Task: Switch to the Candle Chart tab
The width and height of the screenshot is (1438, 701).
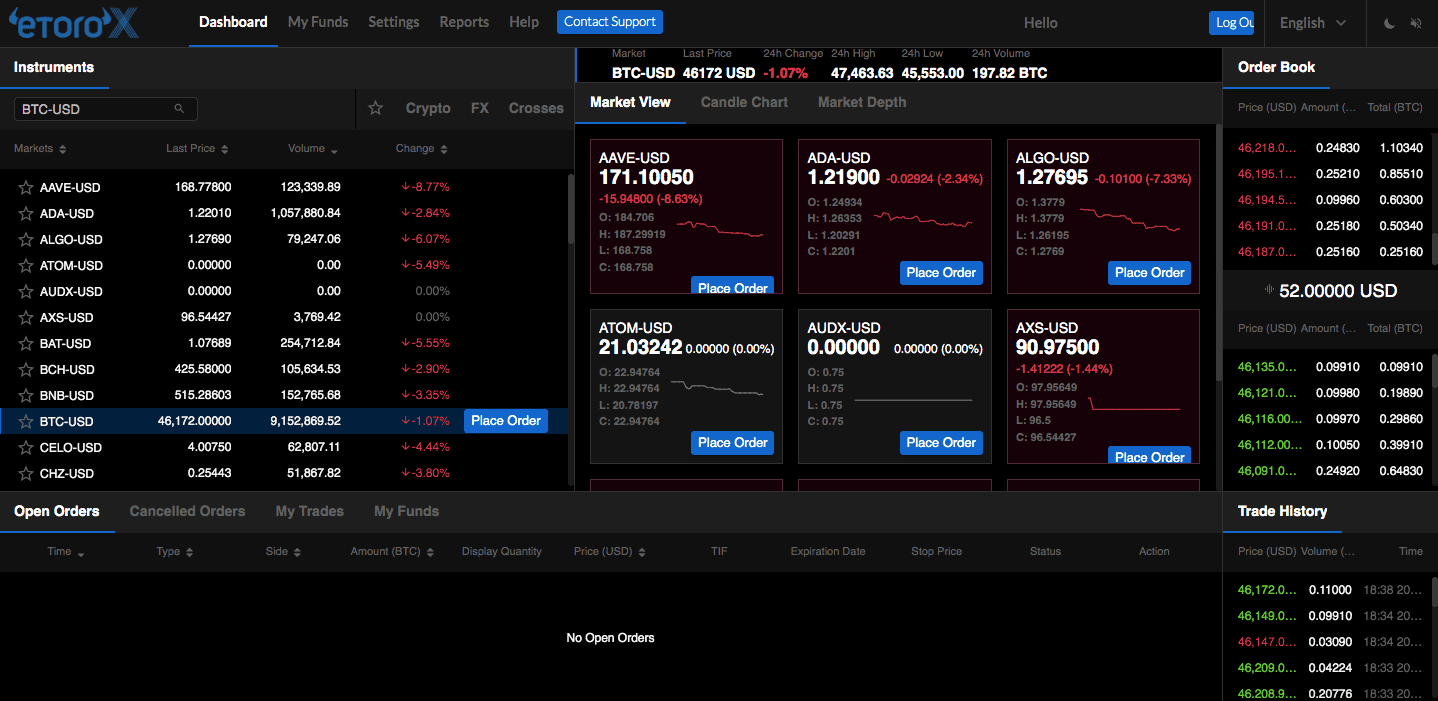Action: [744, 101]
